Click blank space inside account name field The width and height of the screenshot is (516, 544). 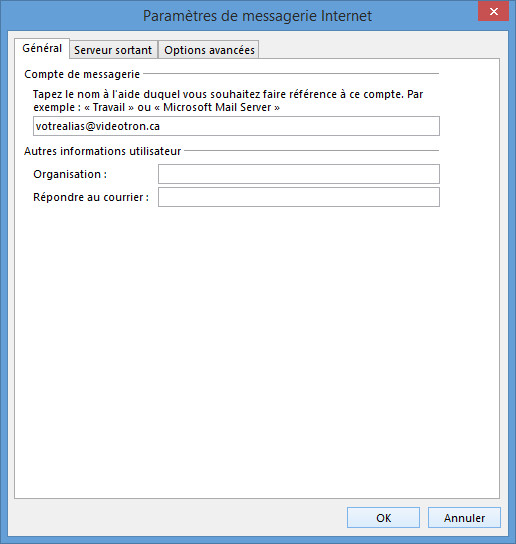(298, 126)
